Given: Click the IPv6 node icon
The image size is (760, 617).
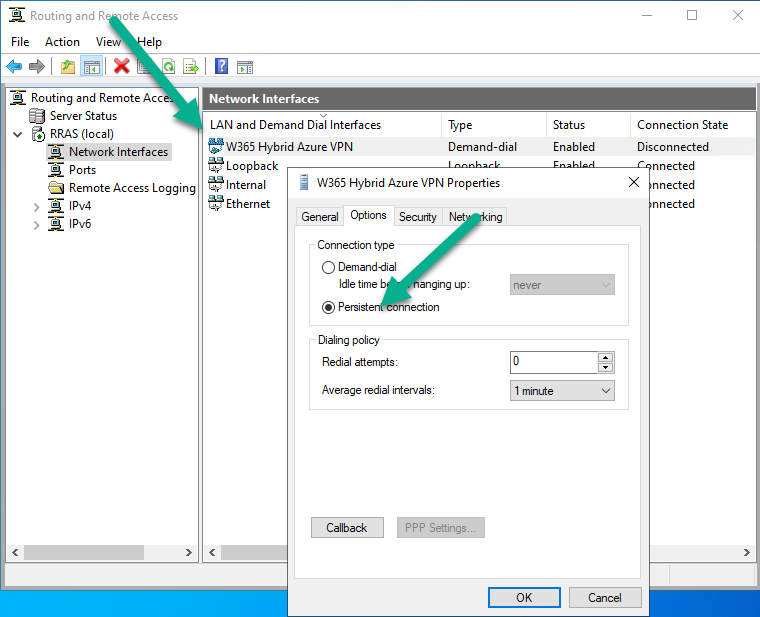Looking at the screenshot, I should pyautogui.click(x=56, y=223).
